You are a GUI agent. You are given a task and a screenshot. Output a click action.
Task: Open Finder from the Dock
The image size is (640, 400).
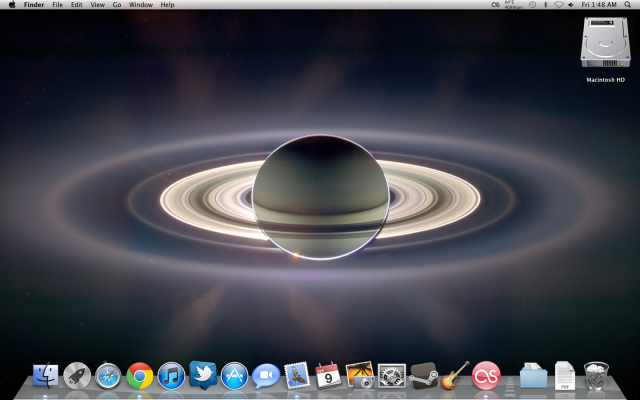(x=45, y=375)
